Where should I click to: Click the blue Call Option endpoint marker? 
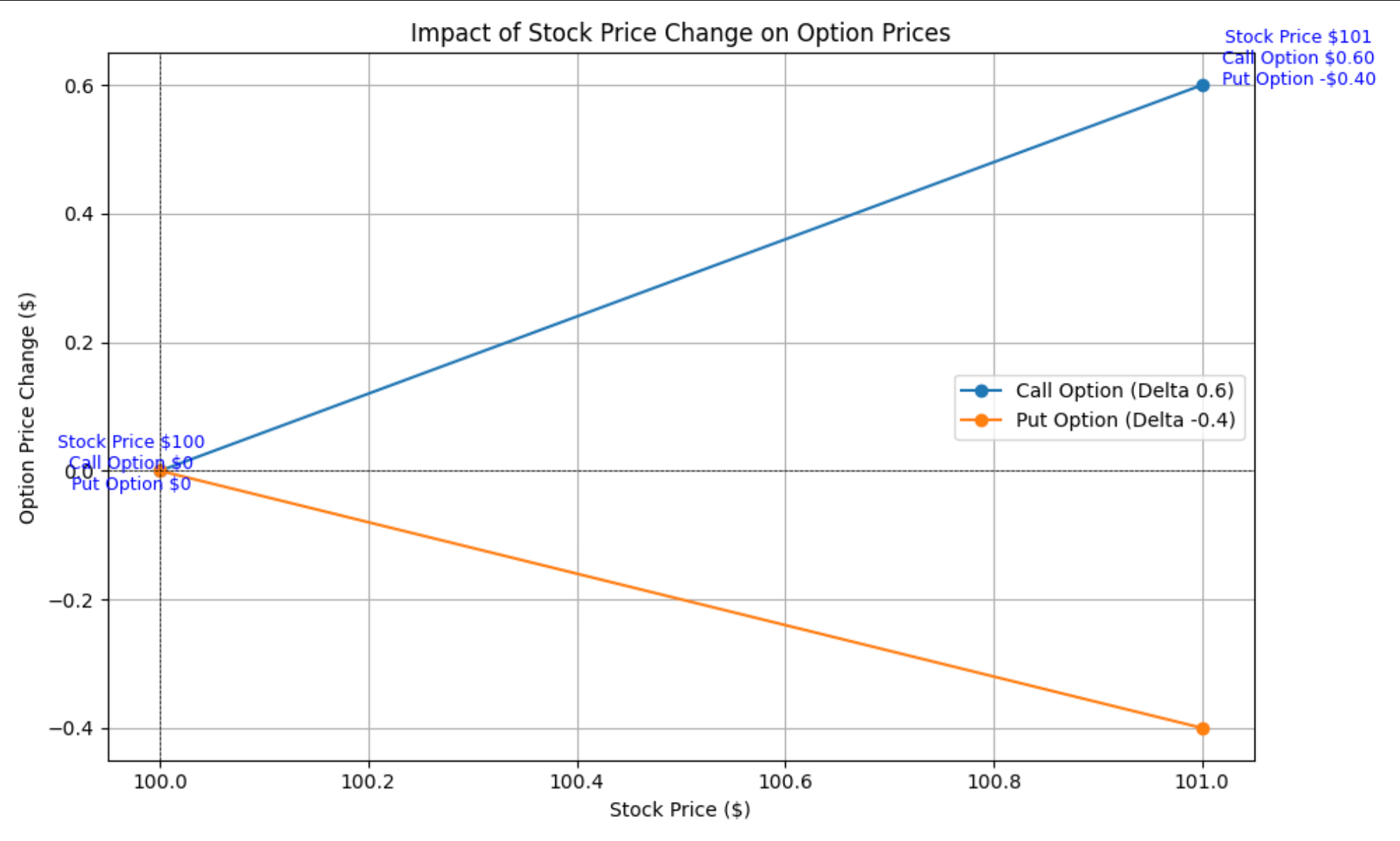(x=1202, y=85)
